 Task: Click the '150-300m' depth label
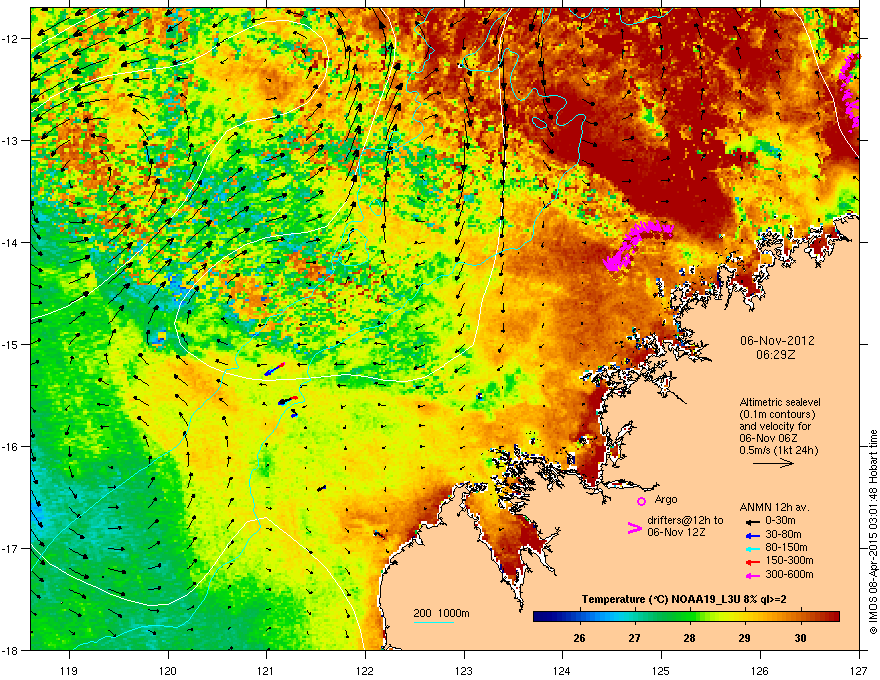[789, 560]
